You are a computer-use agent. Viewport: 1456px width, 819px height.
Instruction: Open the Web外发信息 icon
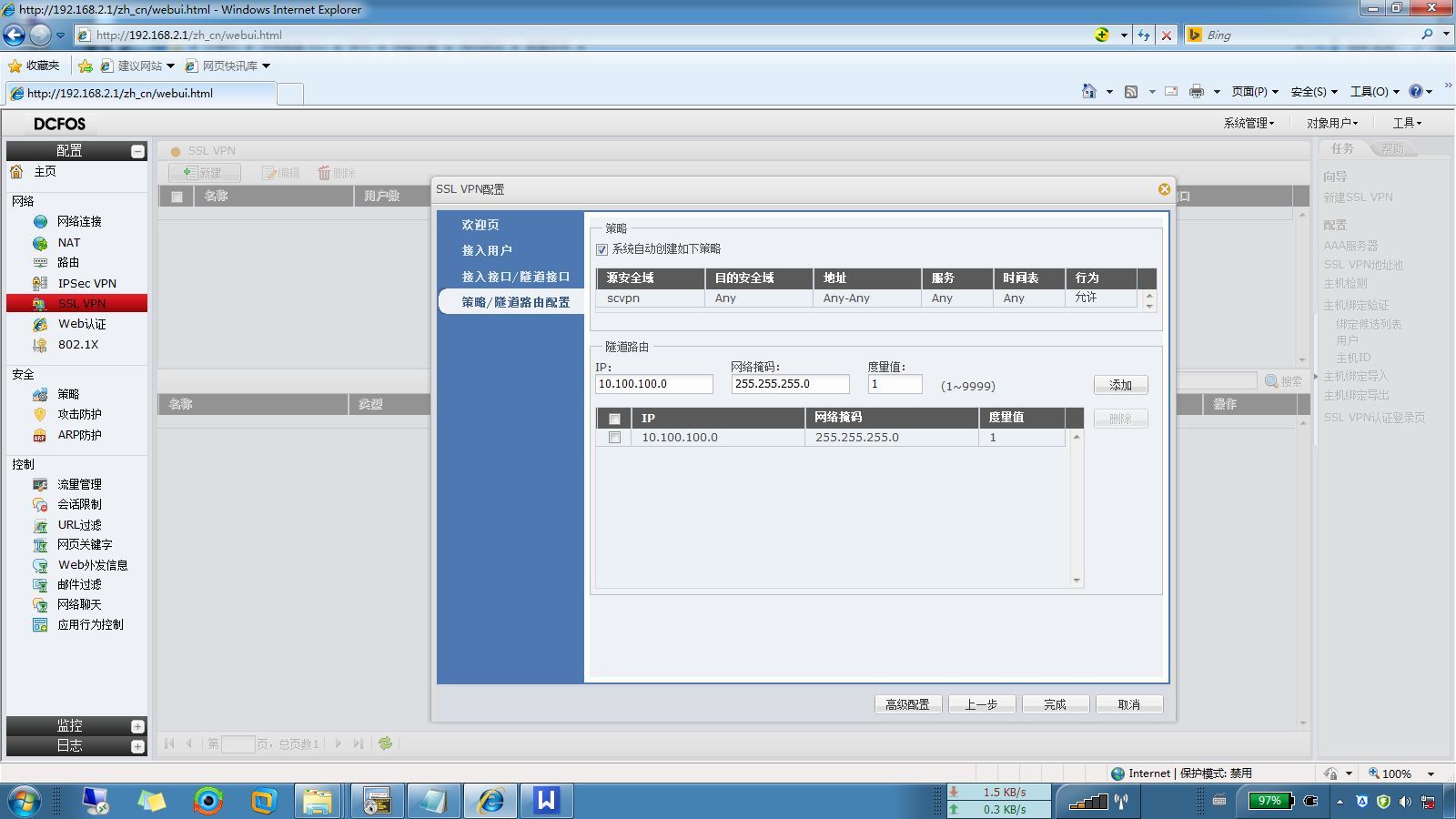[x=40, y=565]
